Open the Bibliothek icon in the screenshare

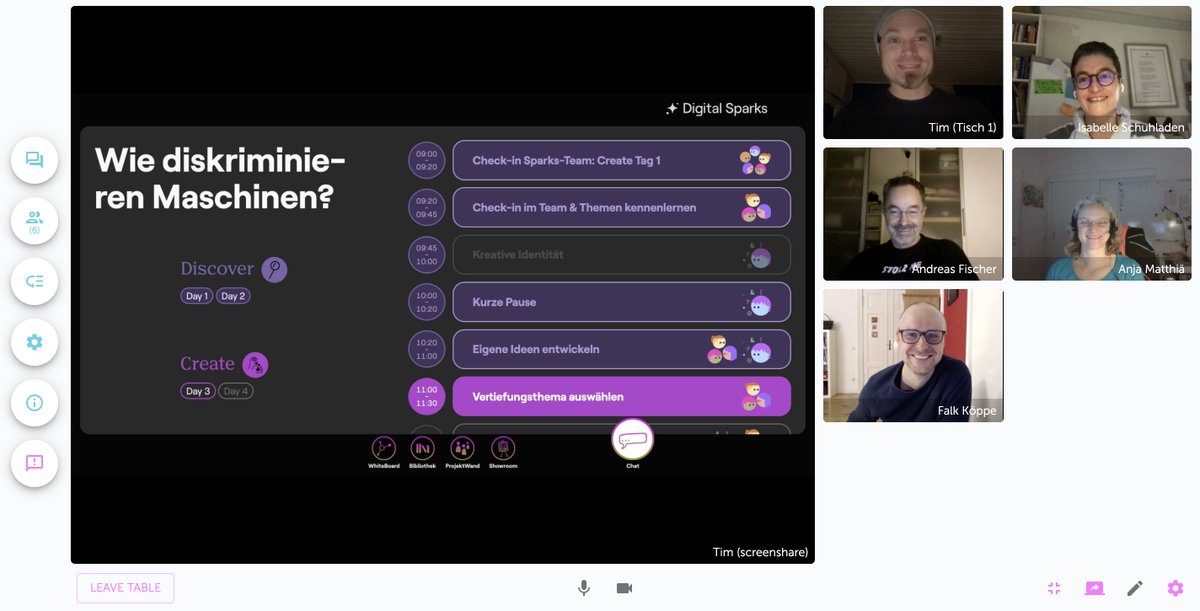[x=422, y=449]
